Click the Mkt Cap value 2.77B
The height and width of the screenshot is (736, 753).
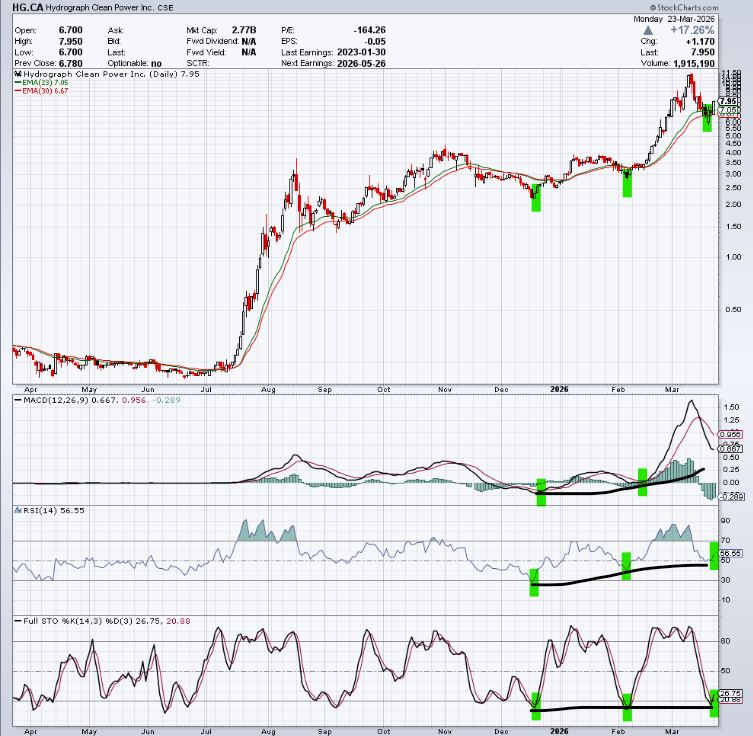click(244, 30)
